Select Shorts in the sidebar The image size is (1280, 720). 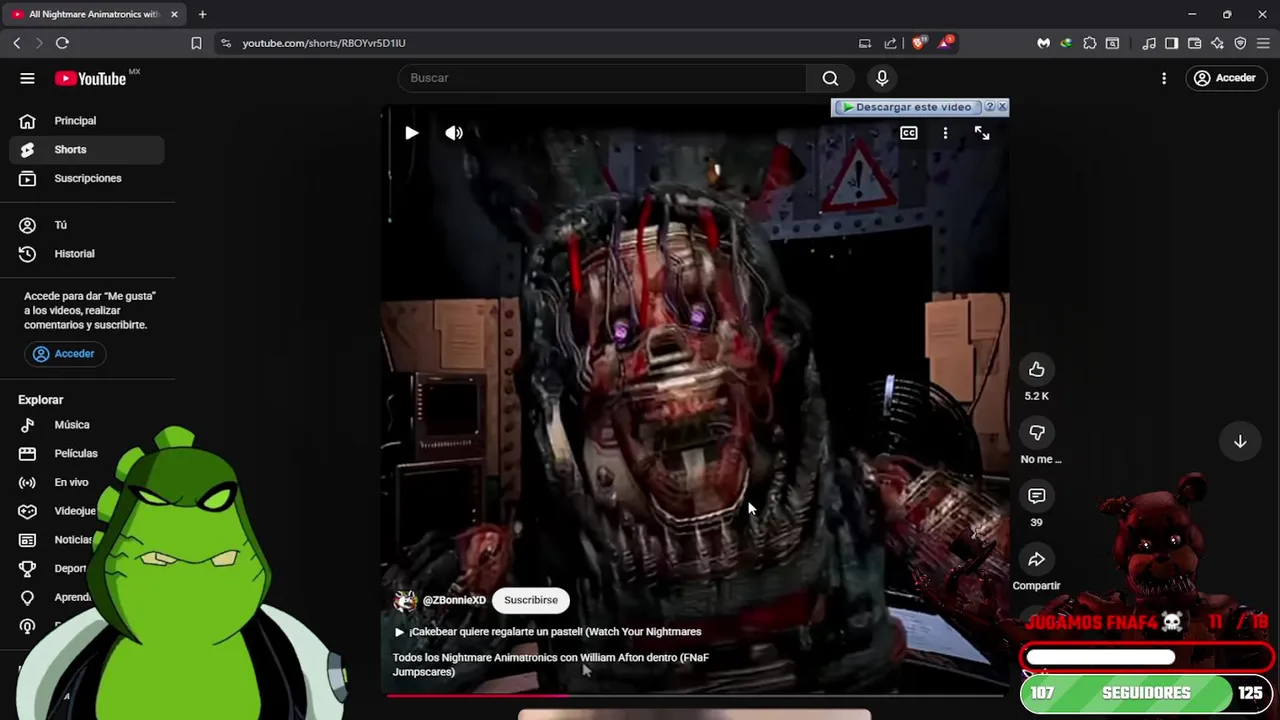click(x=88, y=150)
